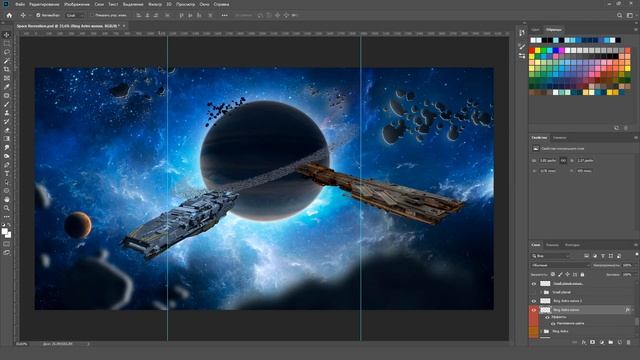The width and height of the screenshot is (640, 360).
Task: Collapse effects of selected Ring Astra layer
Action: coord(633,310)
